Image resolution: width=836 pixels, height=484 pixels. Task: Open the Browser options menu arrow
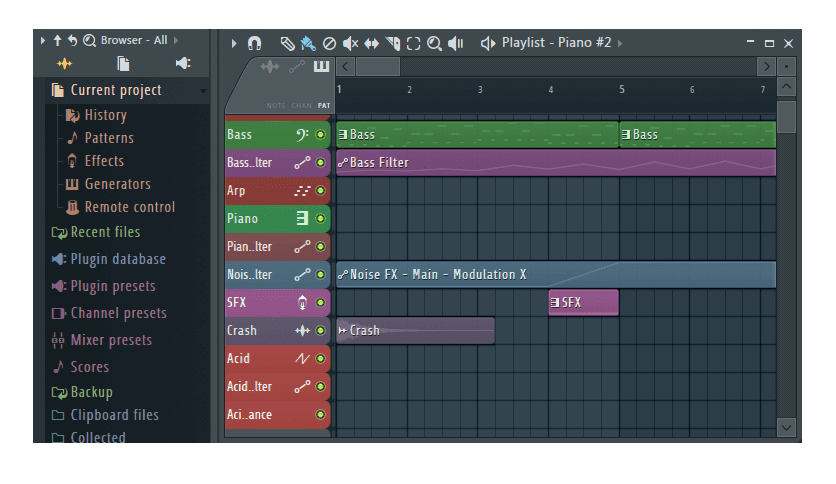[x=42, y=40]
